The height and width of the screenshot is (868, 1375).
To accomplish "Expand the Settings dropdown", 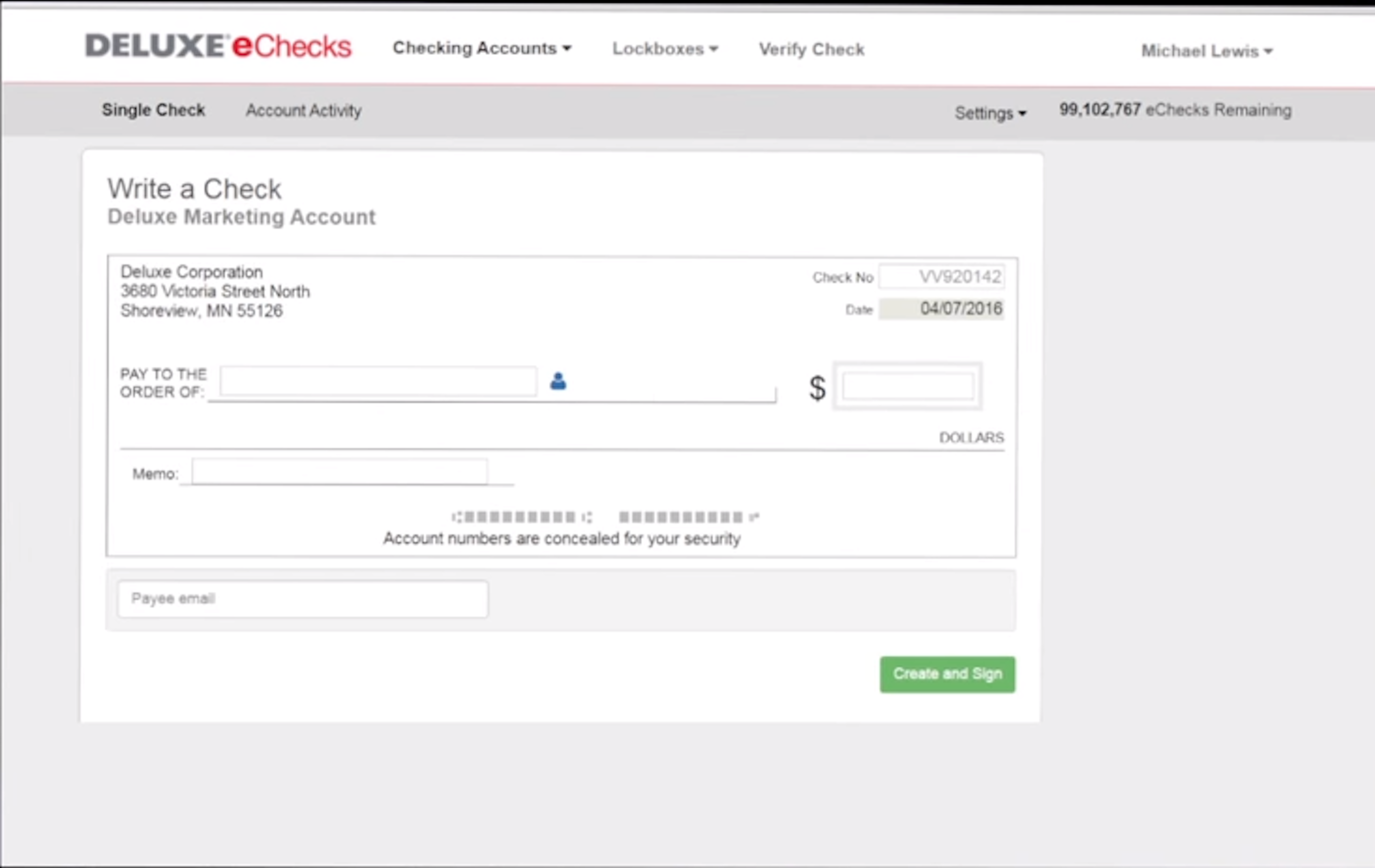I will click(989, 112).
